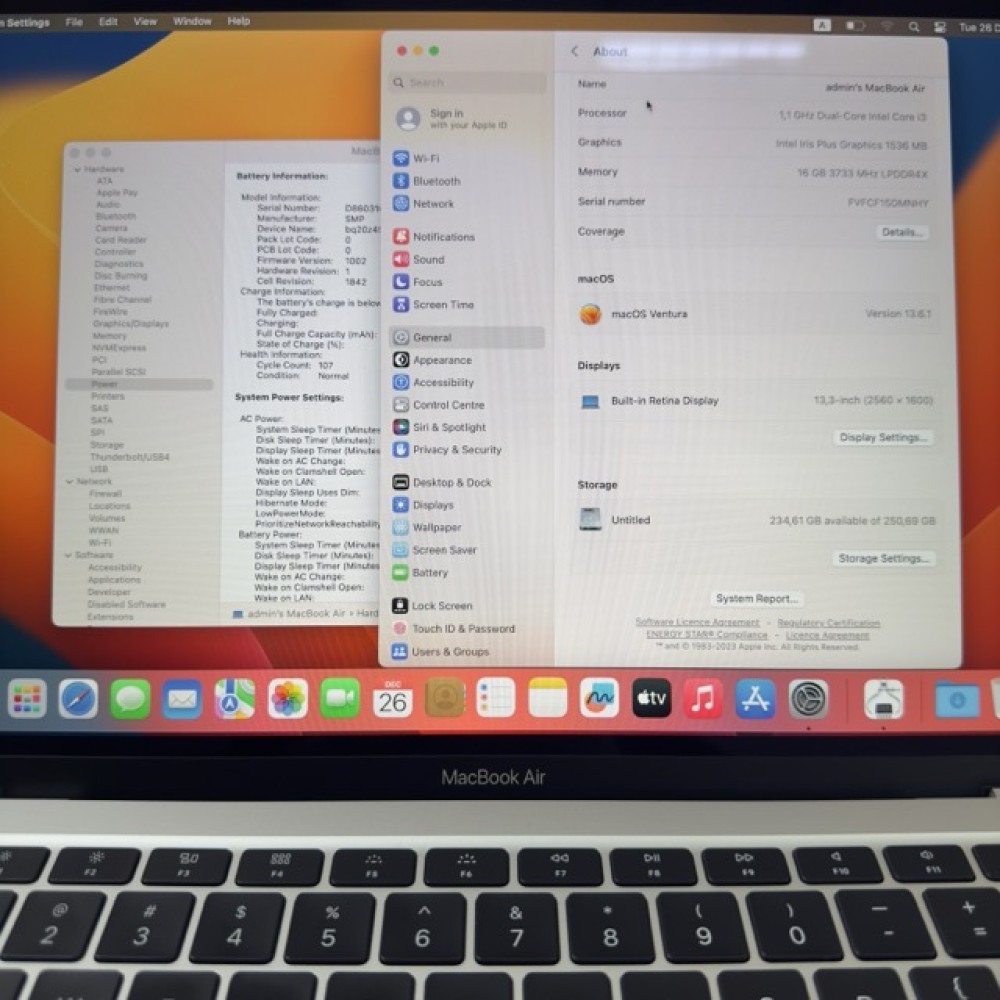Open Calendar showing 26 in Dock

[392, 699]
